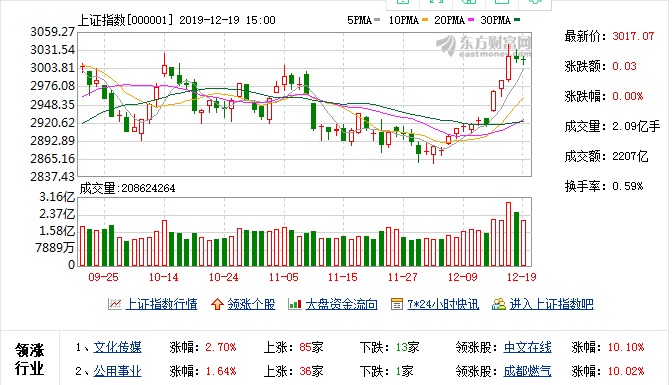Click the 20PMA magenta legend swatch
The height and width of the screenshot is (385, 672).
[471, 20]
